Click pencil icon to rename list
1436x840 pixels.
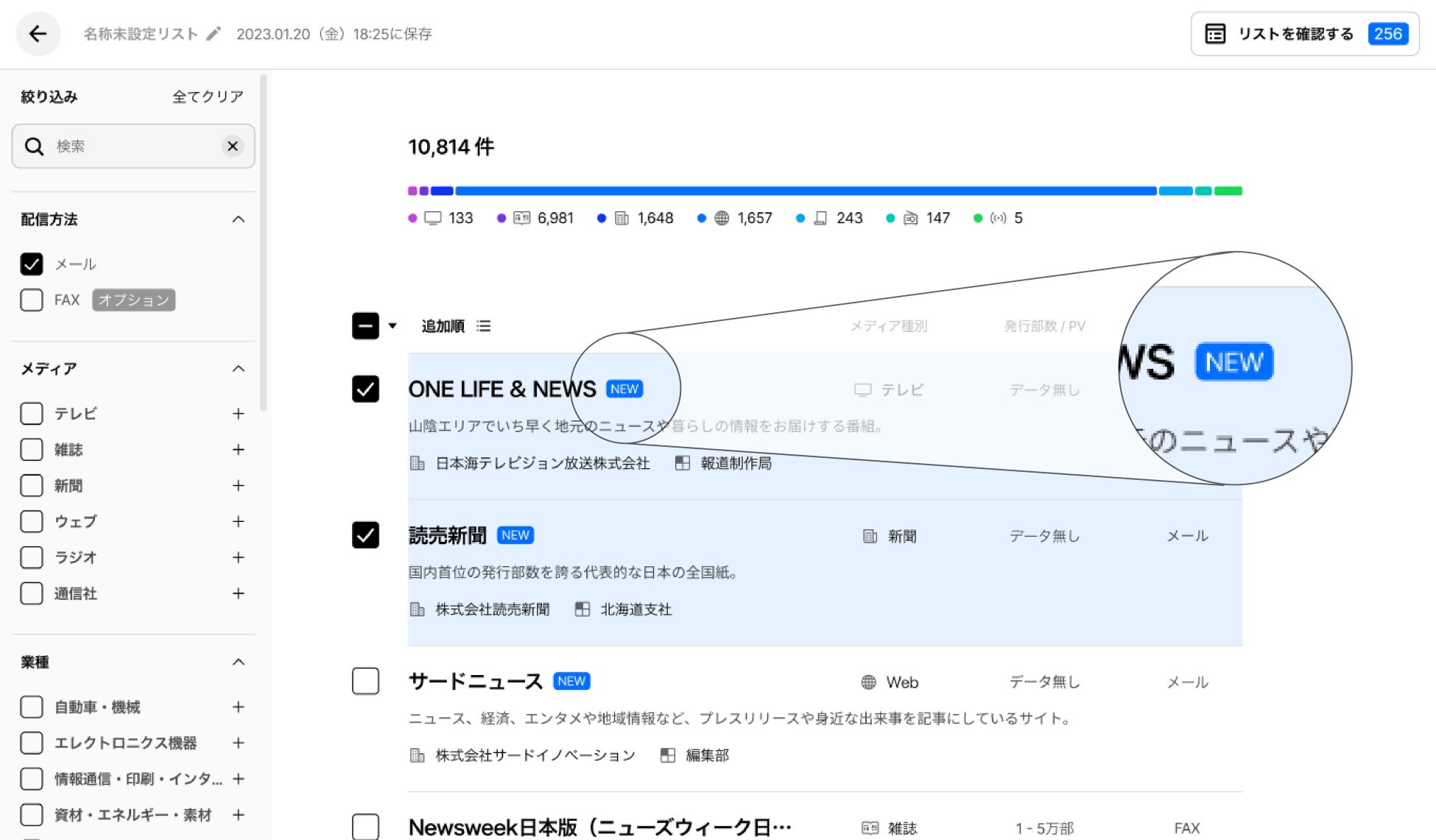(x=214, y=34)
